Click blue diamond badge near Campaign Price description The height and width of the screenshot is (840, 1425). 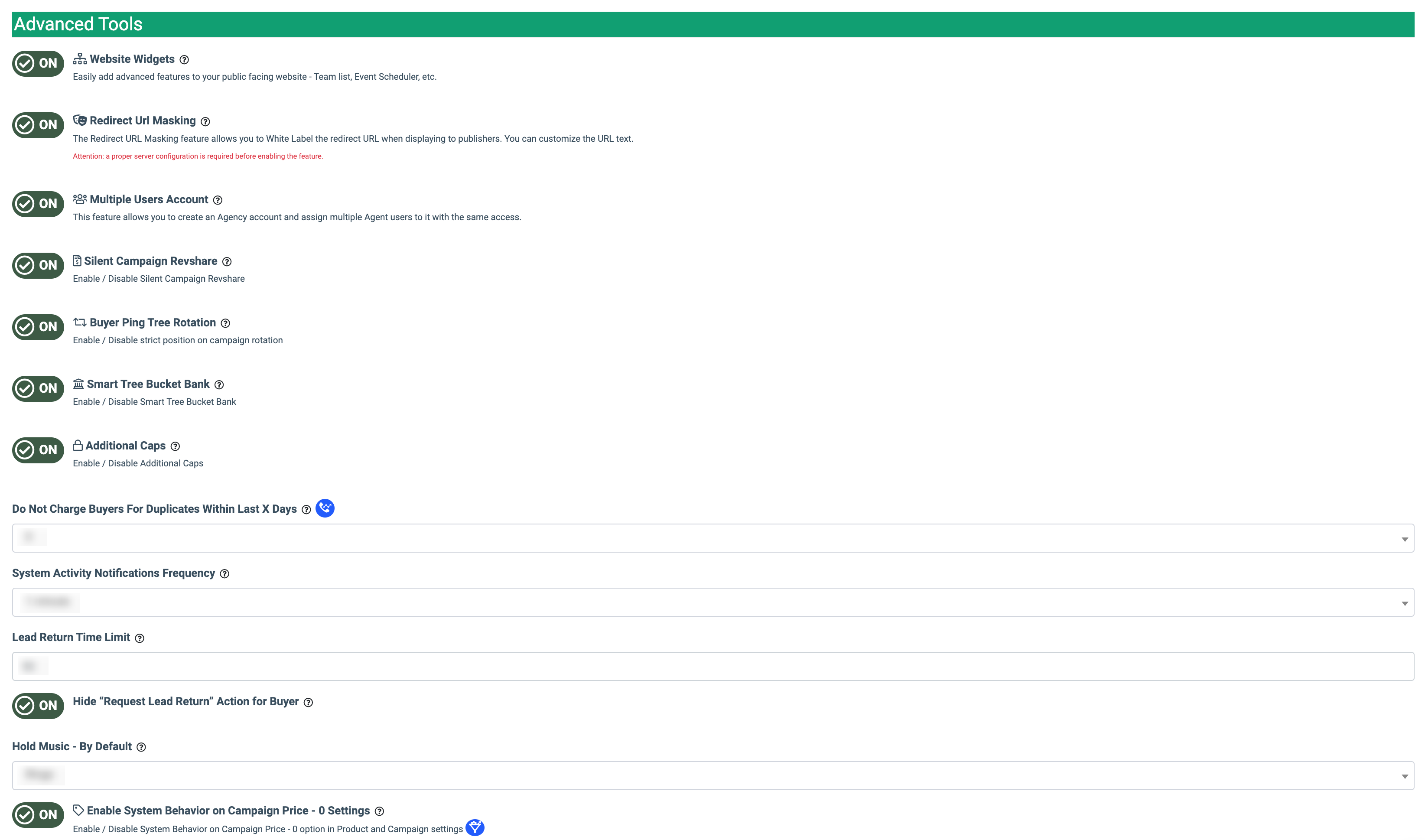pos(475,827)
